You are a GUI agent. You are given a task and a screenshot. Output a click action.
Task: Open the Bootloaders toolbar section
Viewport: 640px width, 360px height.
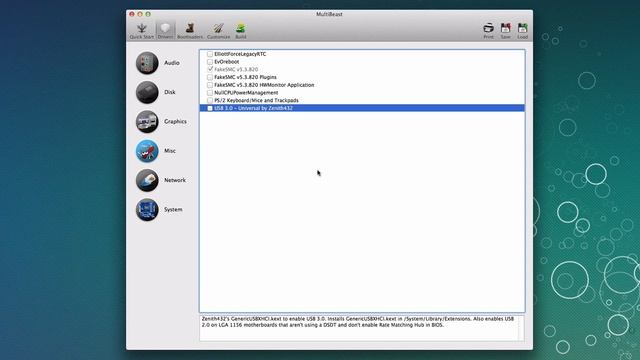click(x=190, y=31)
